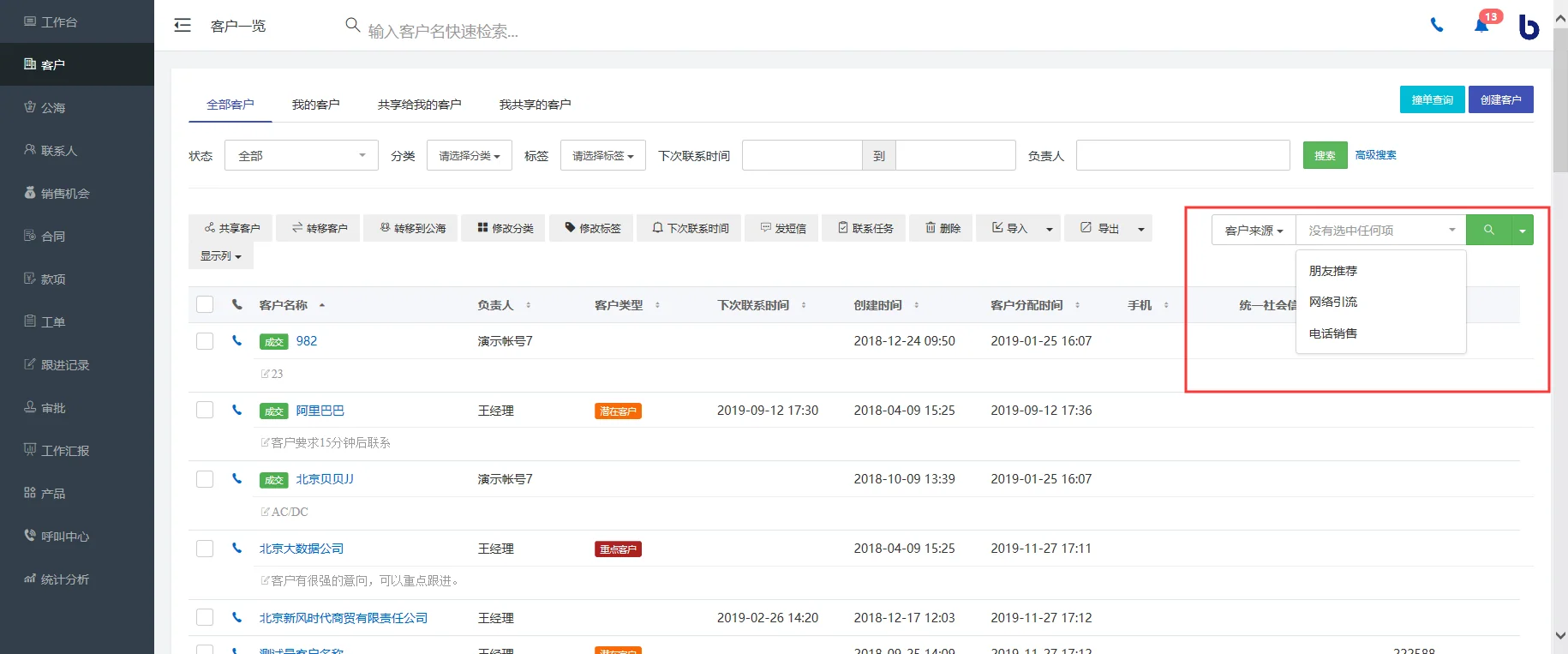Click the 下次联系时间 start date field
1568x654 pixels.
pos(802,155)
